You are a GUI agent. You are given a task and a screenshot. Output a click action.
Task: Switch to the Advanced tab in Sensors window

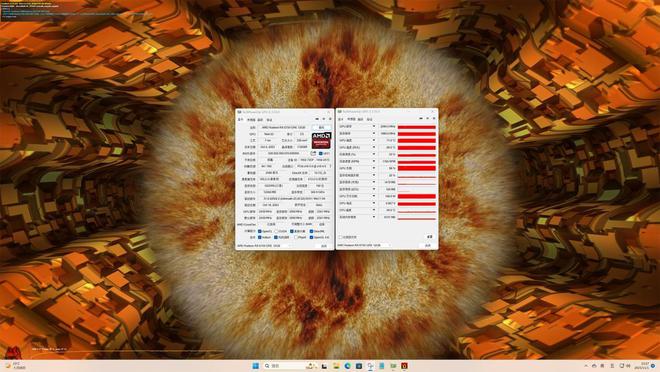tap(360, 119)
